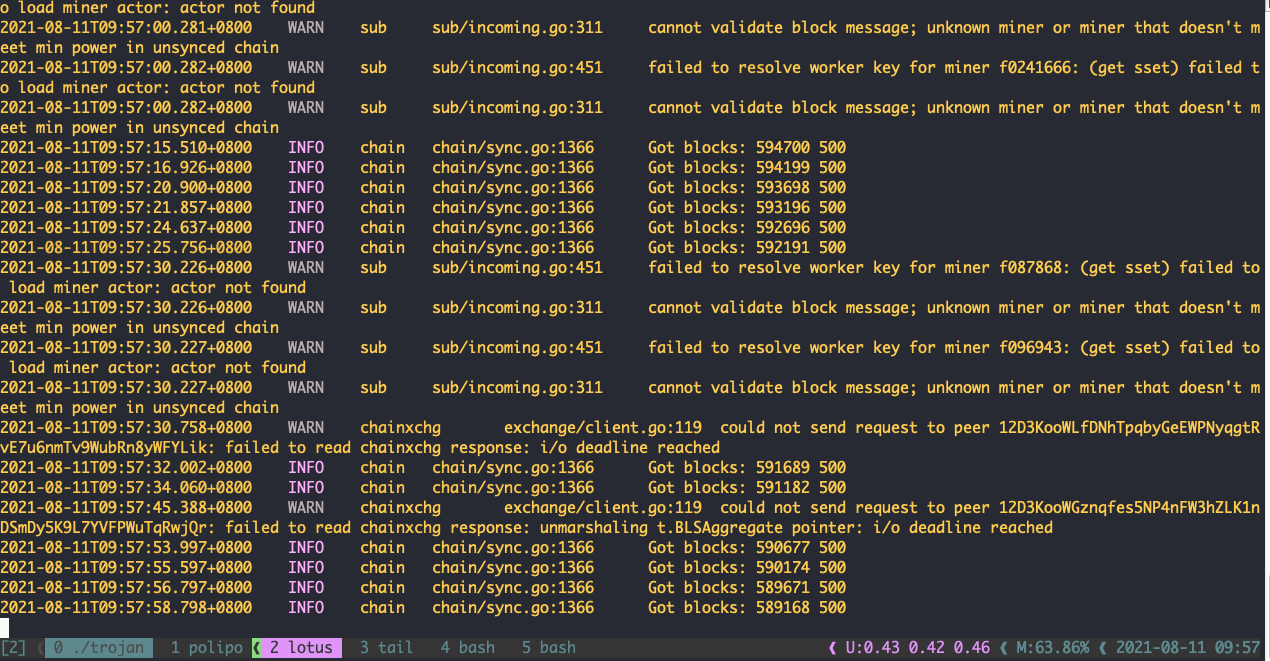This screenshot has height=661, width=1270.
Task: Click log line Got blocks: 589671 500
Action: [746, 587]
